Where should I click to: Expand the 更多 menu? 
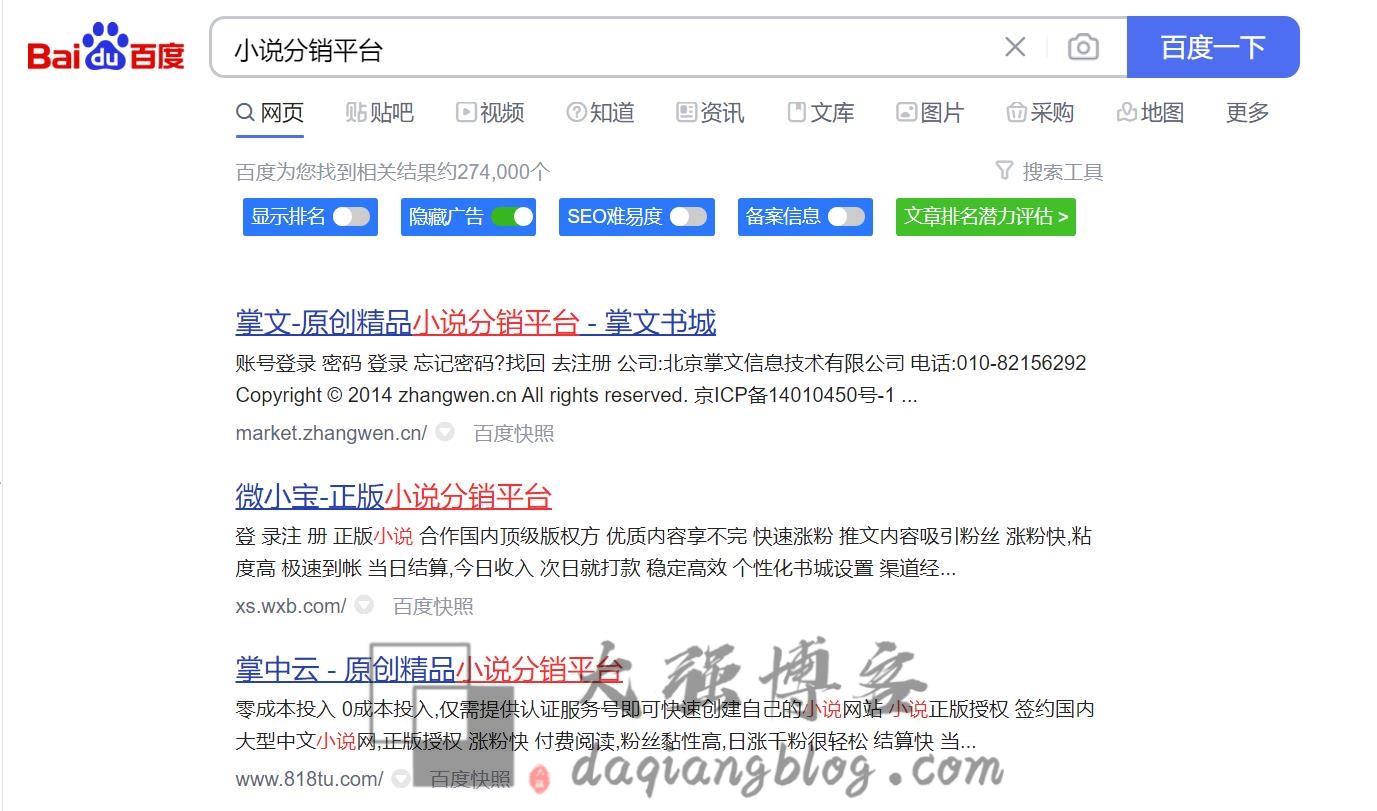coord(1248,113)
